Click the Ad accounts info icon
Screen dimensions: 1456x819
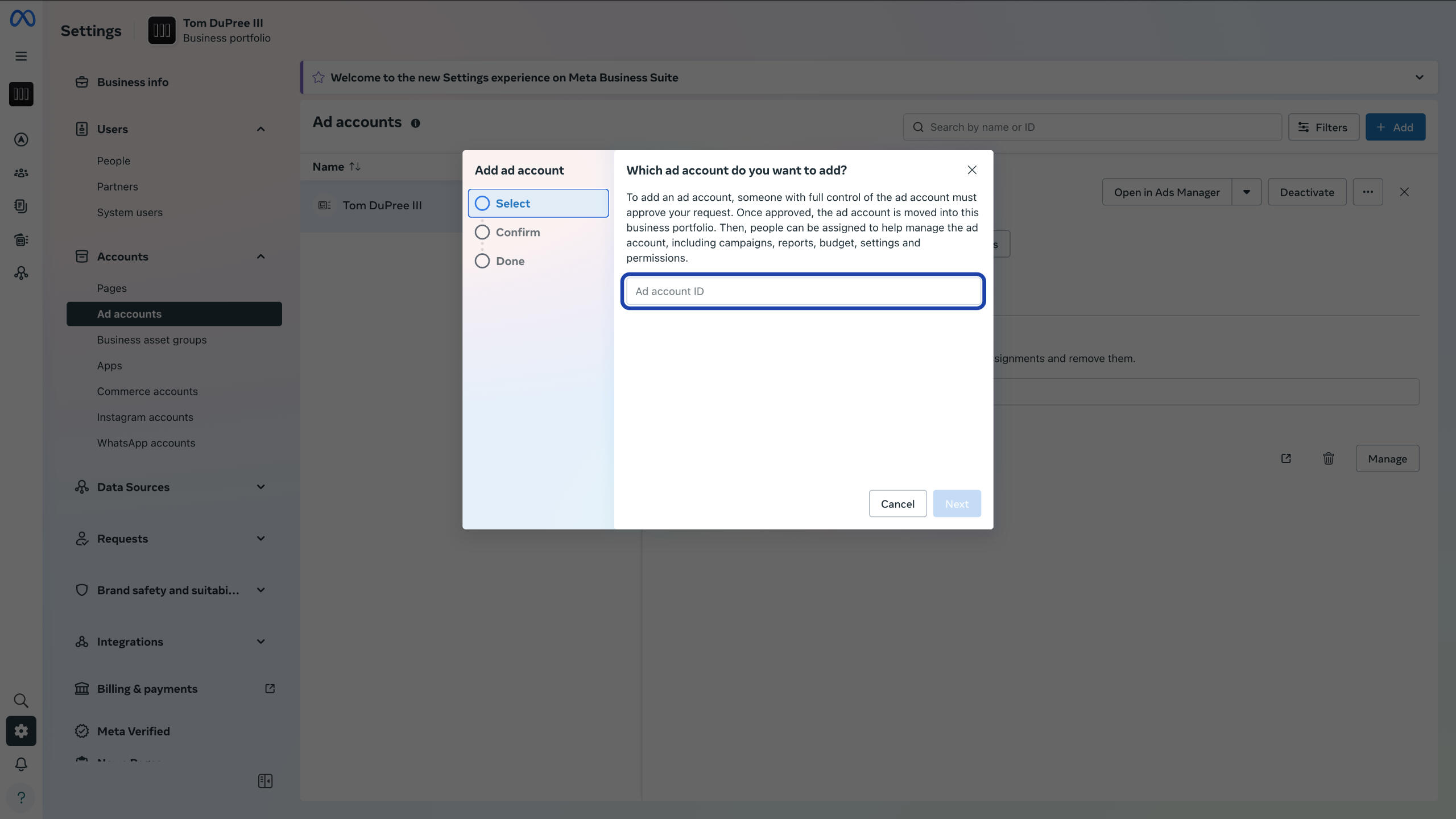(x=415, y=123)
